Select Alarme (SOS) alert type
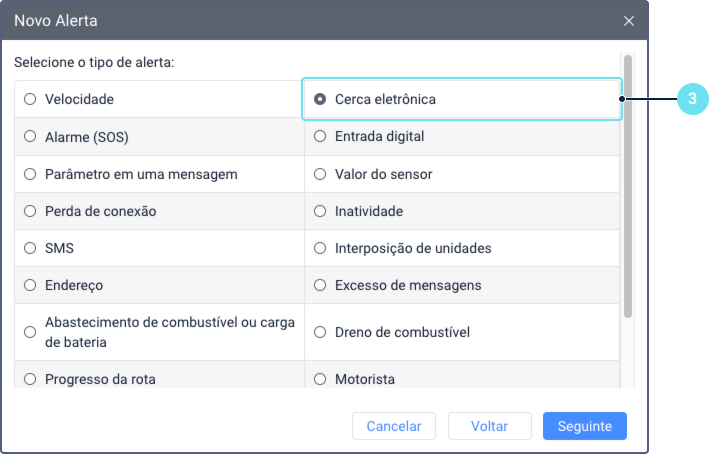The width and height of the screenshot is (709, 454). (30, 137)
